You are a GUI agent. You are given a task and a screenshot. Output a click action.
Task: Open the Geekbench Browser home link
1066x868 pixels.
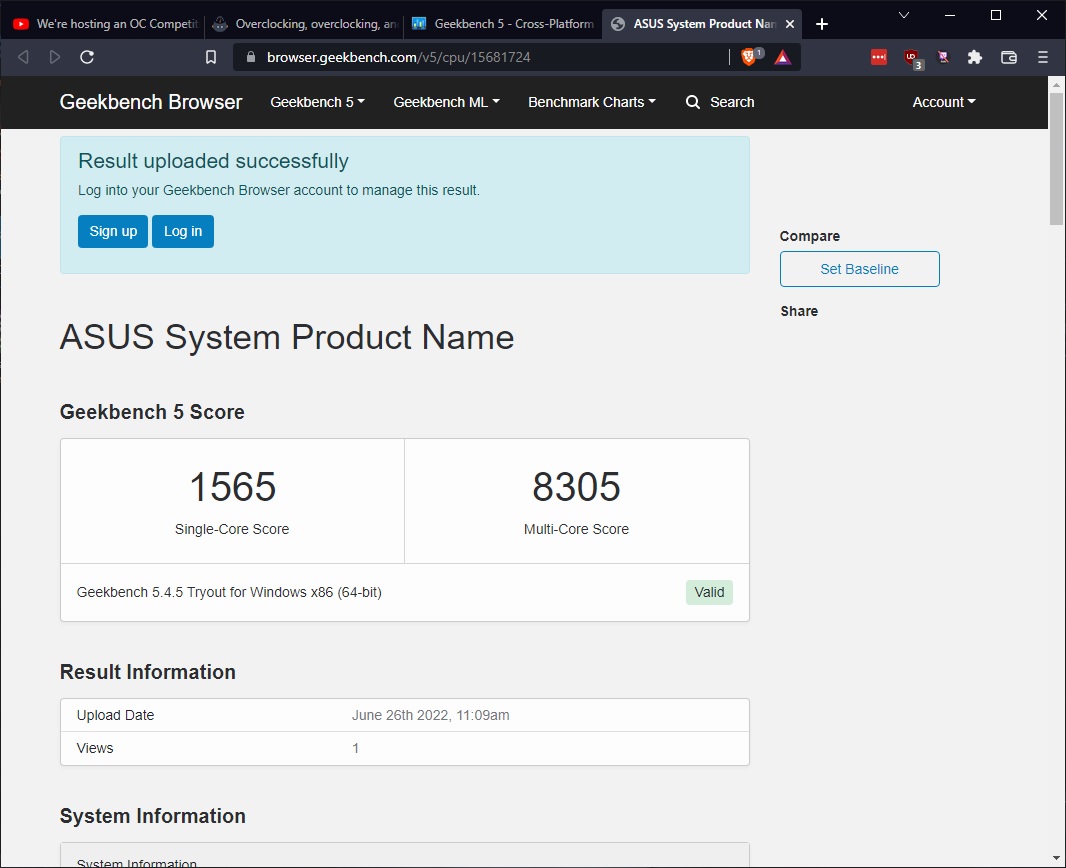tap(151, 102)
